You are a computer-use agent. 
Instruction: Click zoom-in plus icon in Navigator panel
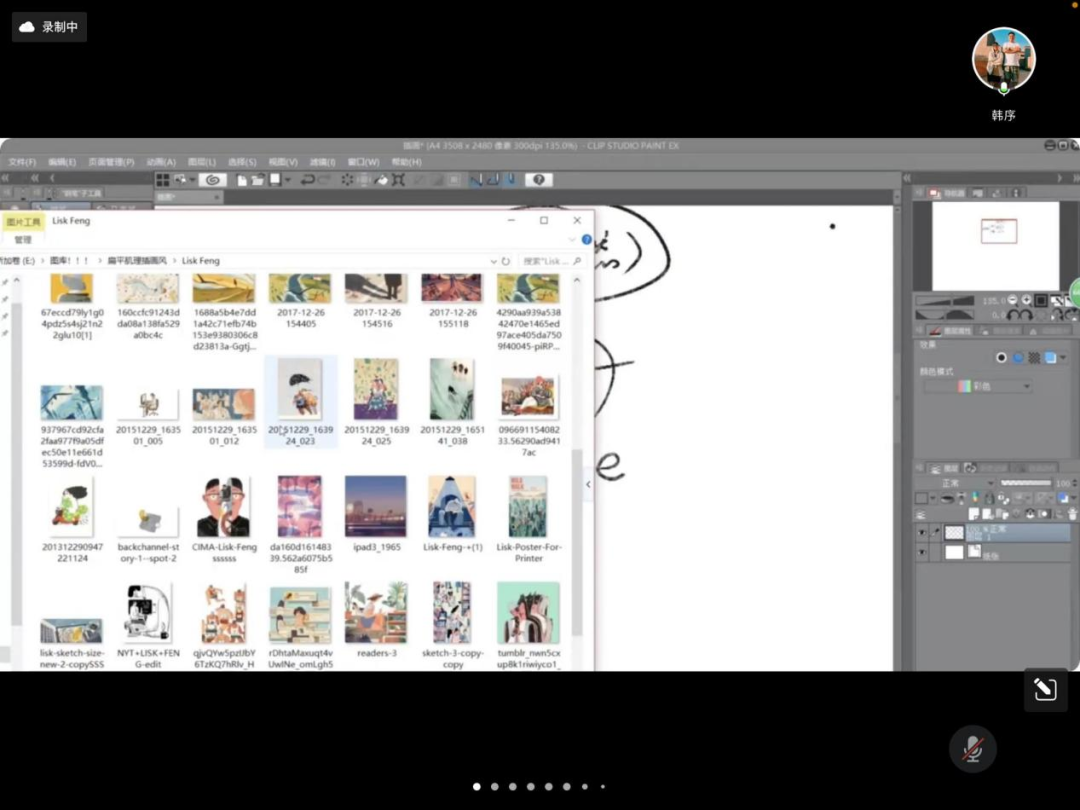point(1027,300)
